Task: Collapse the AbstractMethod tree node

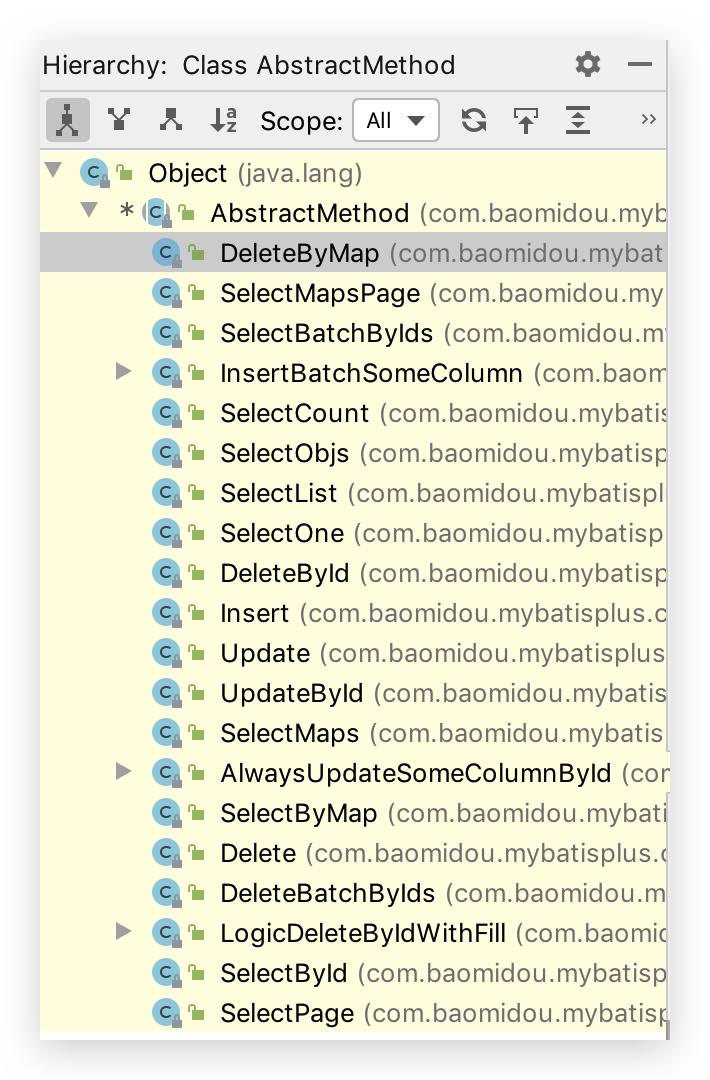Action: [x=89, y=211]
